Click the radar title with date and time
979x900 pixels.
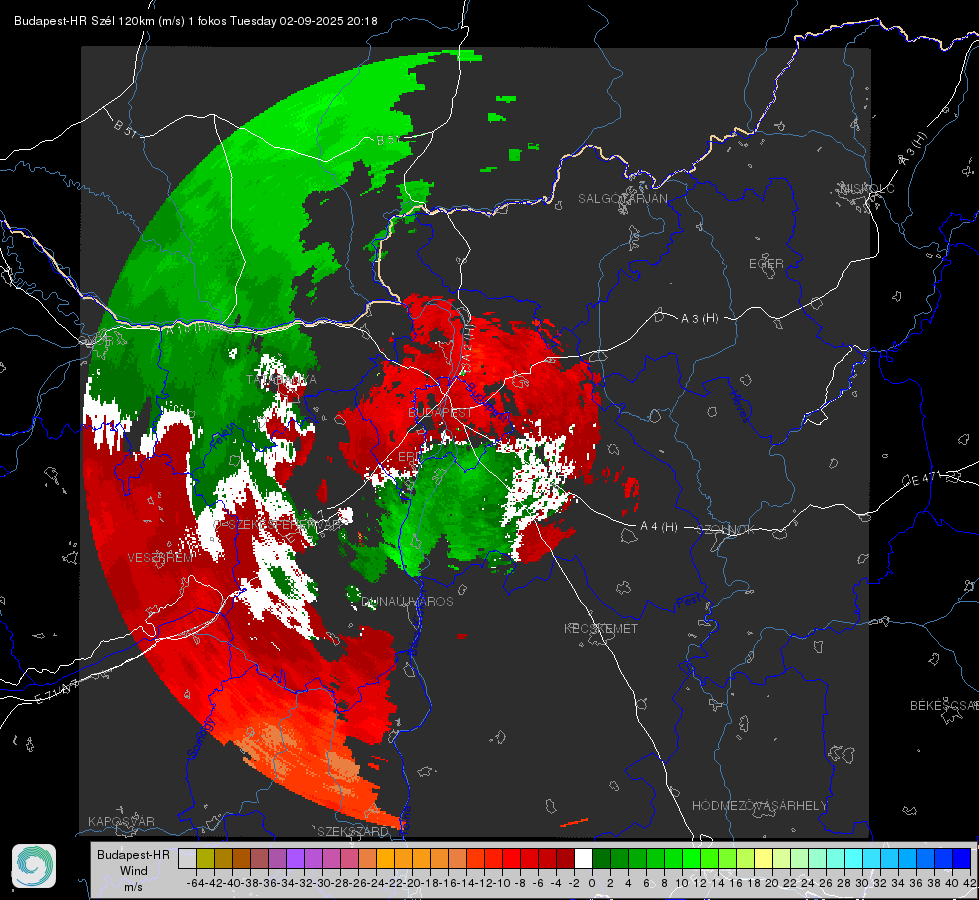[195, 21]
